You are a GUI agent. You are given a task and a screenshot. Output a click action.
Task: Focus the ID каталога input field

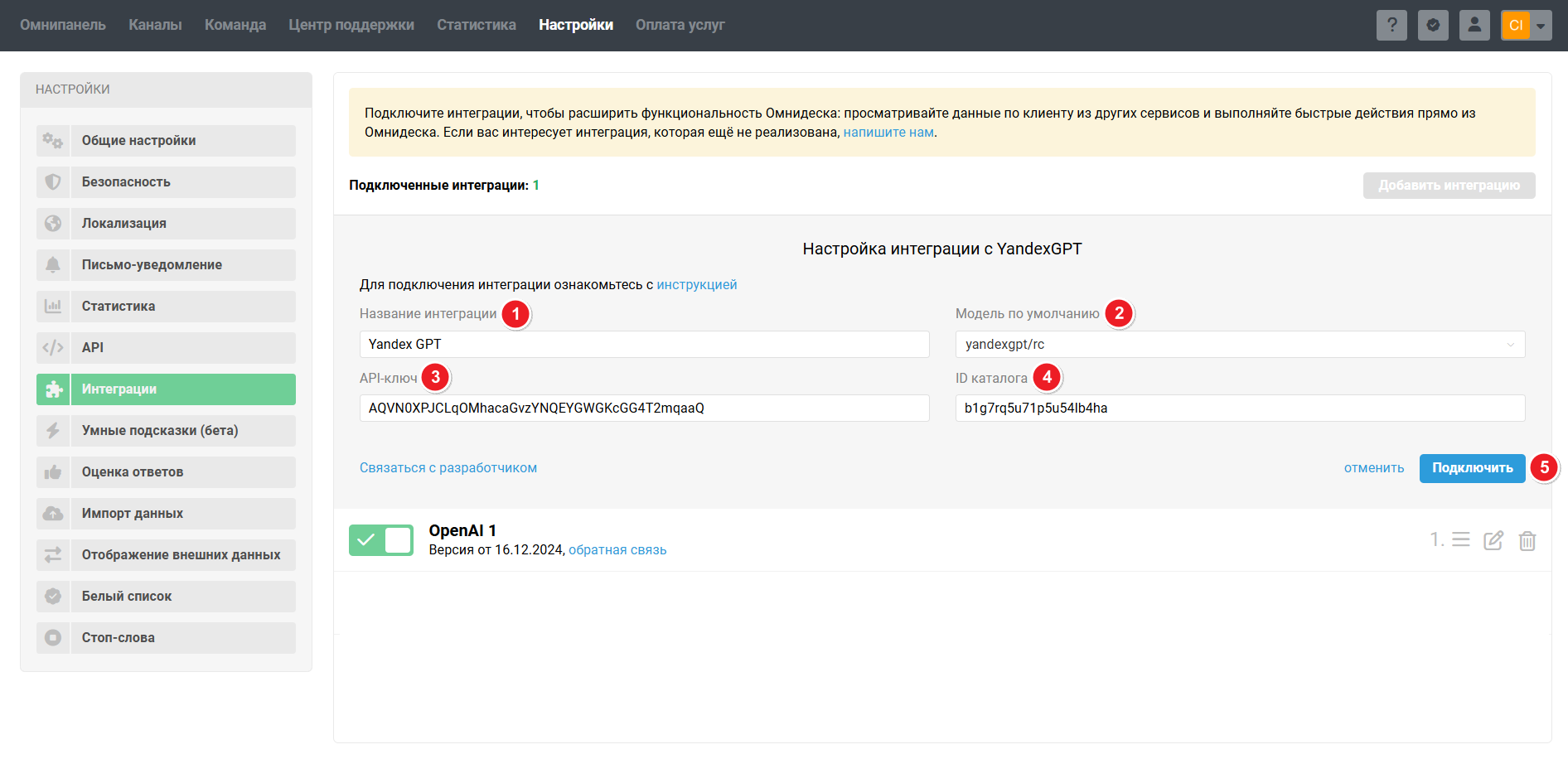click(x=1240, y=409)
